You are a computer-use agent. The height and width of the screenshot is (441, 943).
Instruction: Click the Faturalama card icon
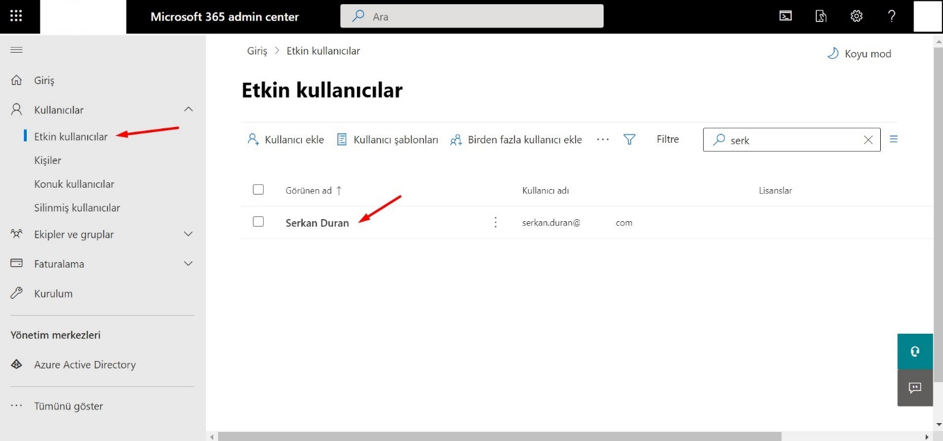[17, 264]
